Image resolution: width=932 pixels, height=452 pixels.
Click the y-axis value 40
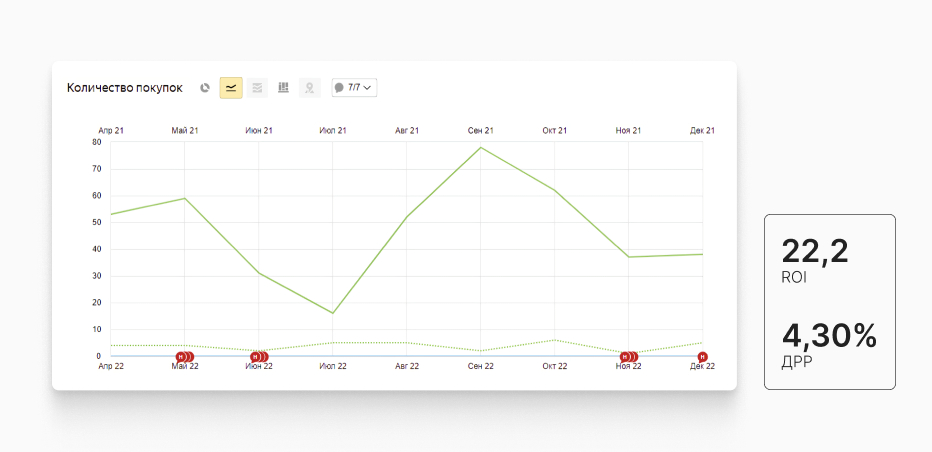[x=97, y=249]
